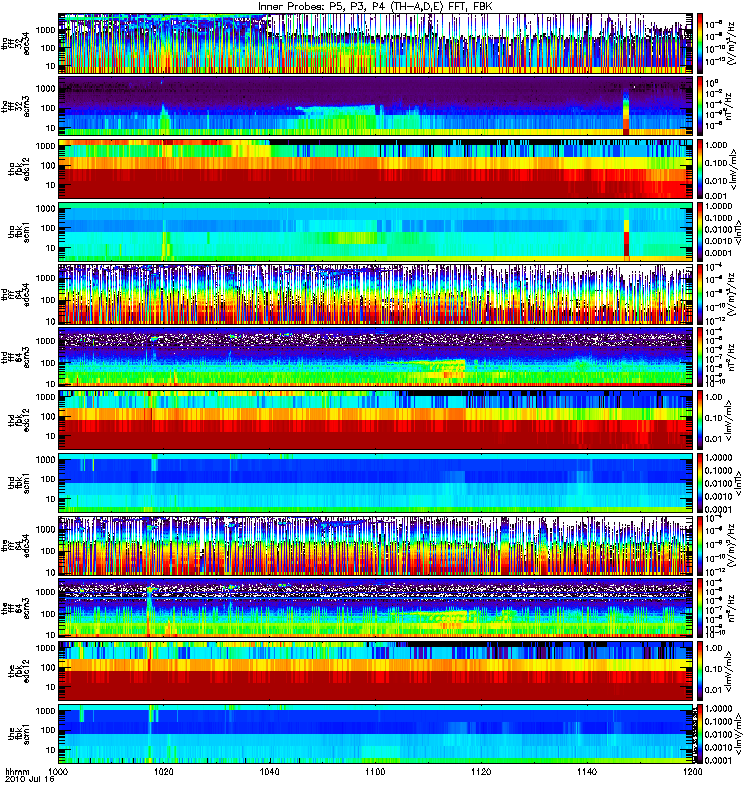The image size is (750, 800).
Task: Click the color bar beside thd fff edc34 panel
Action: [699, 294]
